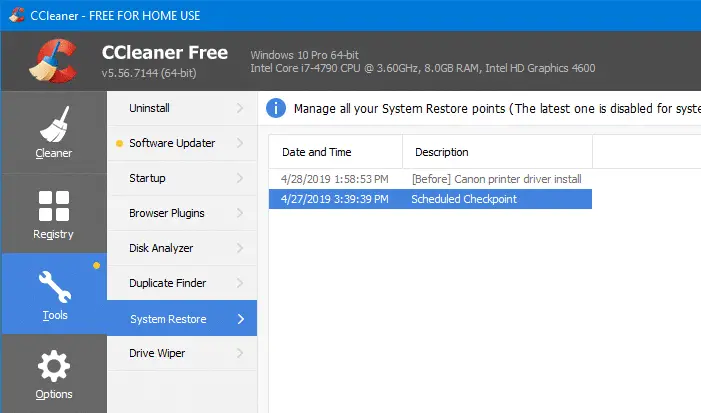Click chevron arrow next to Software Updater

(x=240, y=143)
